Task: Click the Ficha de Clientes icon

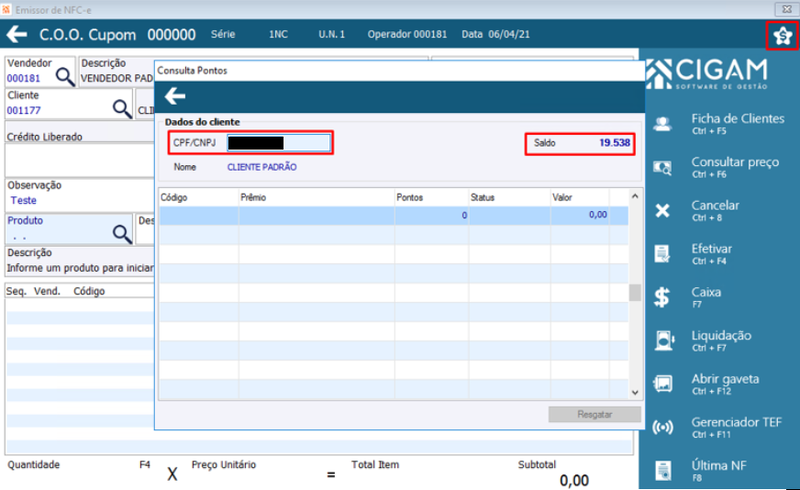Action: click(x=662, y=124)
